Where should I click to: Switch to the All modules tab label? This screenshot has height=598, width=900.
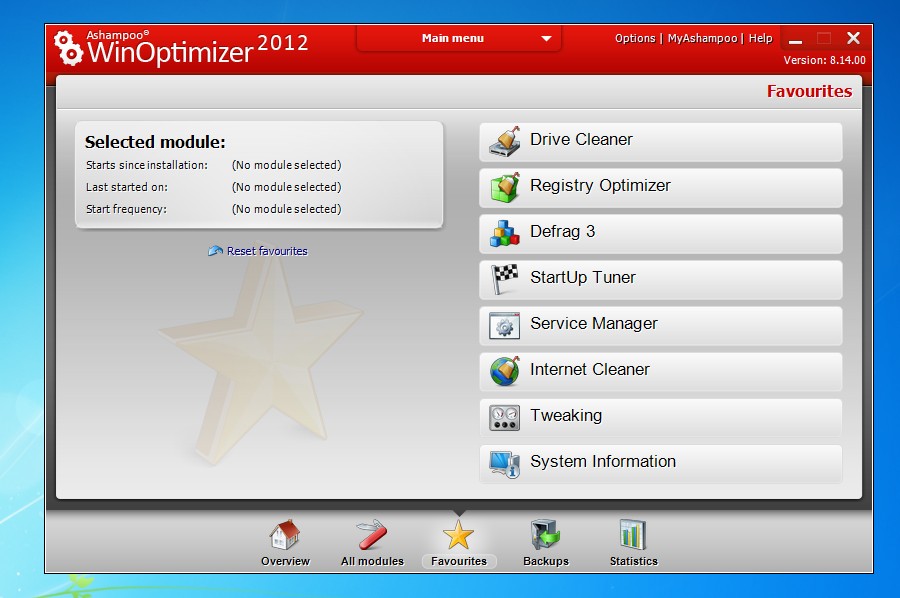[x=372, y=561]
